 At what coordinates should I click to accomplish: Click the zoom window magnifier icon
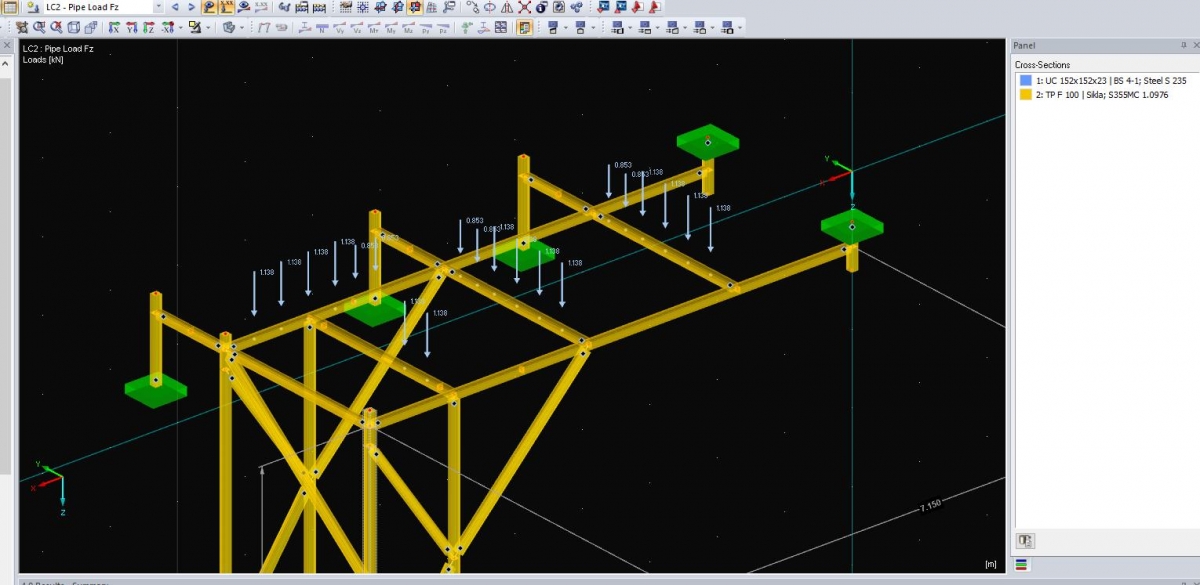coord(38,27)
